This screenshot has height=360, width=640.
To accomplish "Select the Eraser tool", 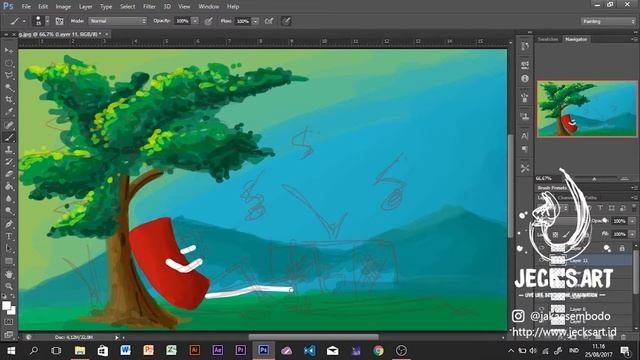I will [9, 174].
